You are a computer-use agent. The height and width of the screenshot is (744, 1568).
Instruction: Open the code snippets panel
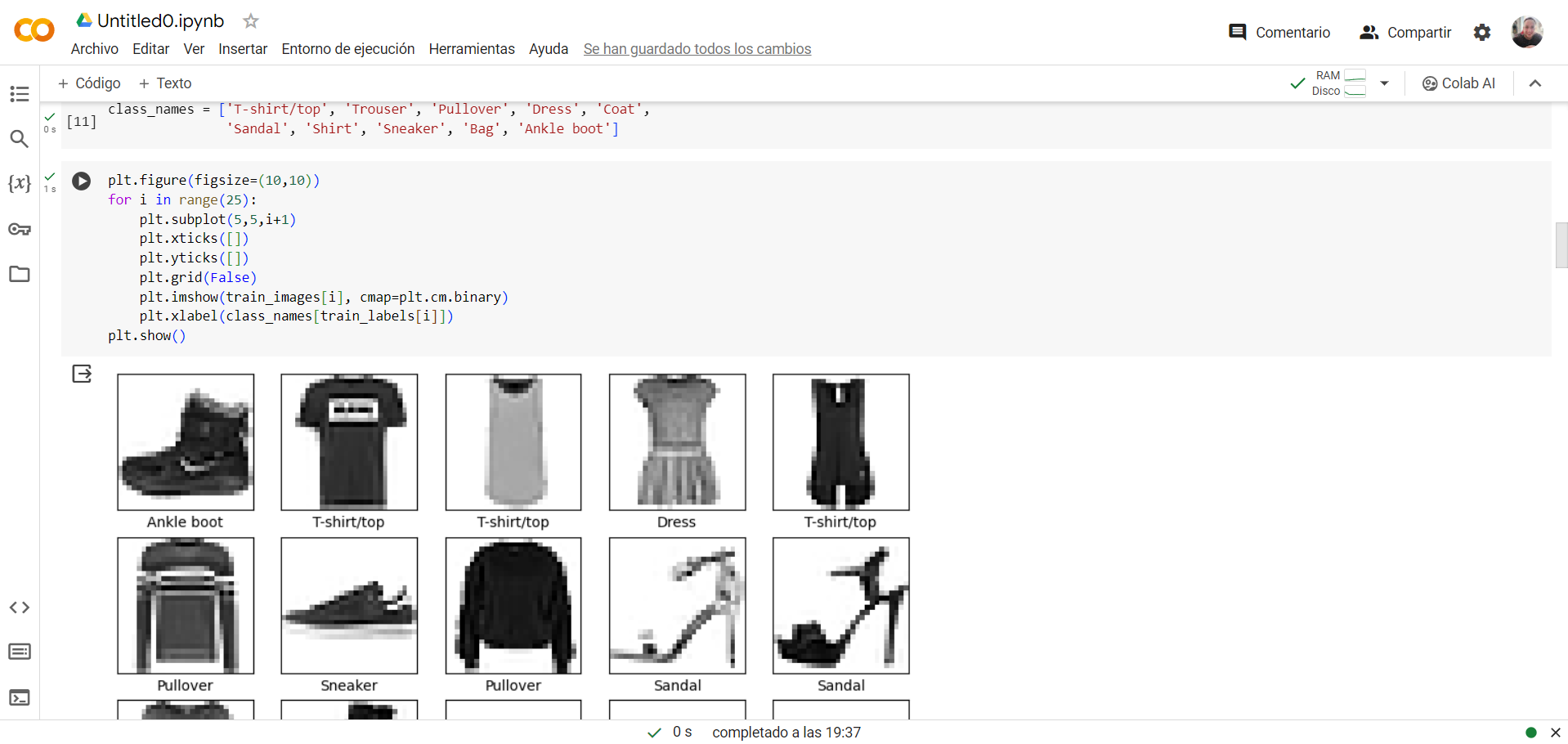20,607
